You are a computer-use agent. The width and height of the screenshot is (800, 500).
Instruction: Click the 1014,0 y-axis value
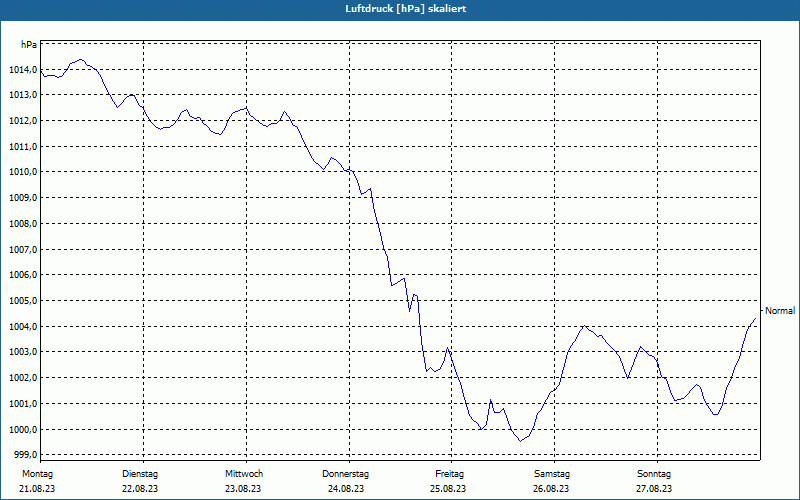[23, 69]
